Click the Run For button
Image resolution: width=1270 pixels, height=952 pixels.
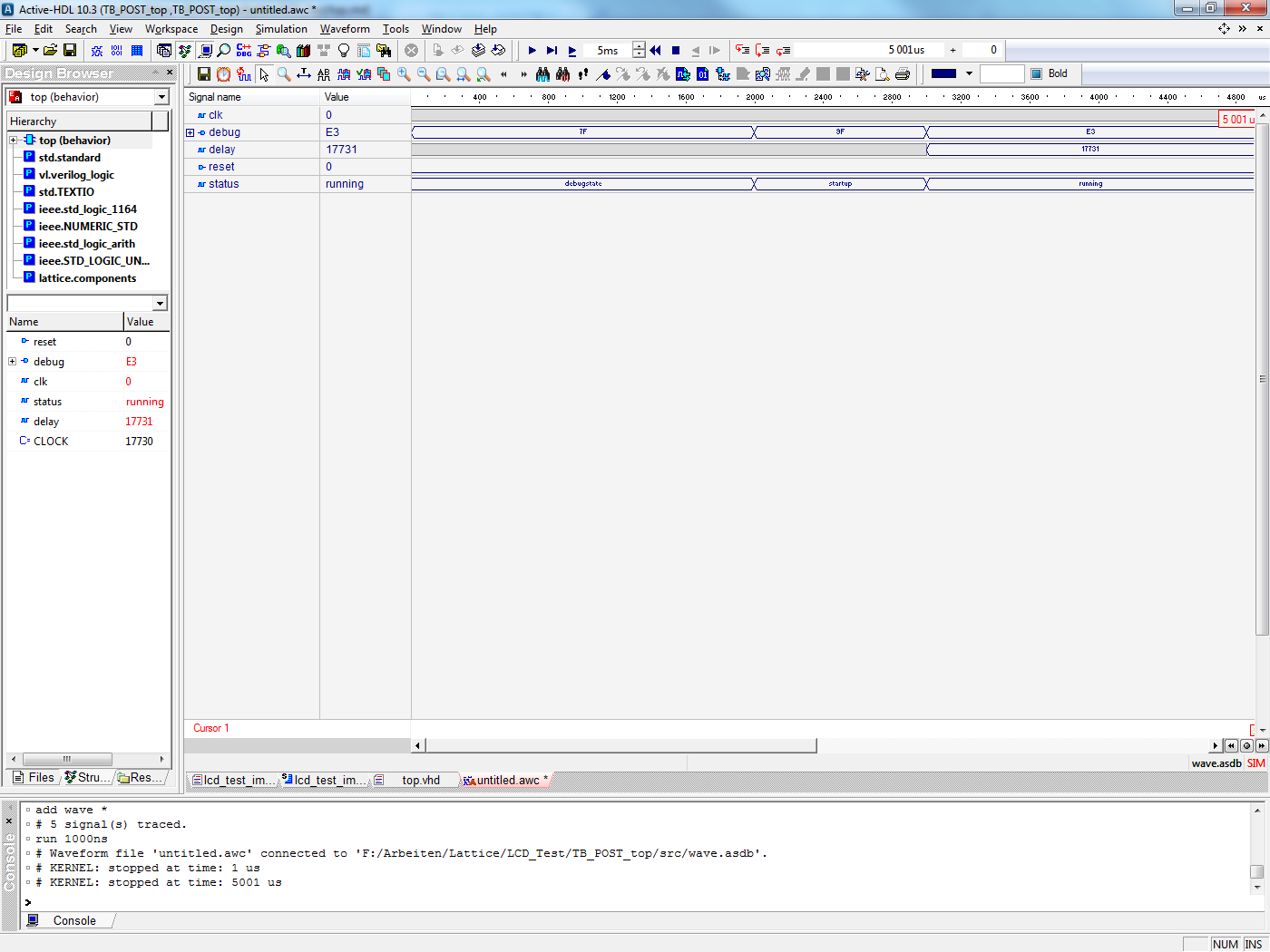click(571, 51)
